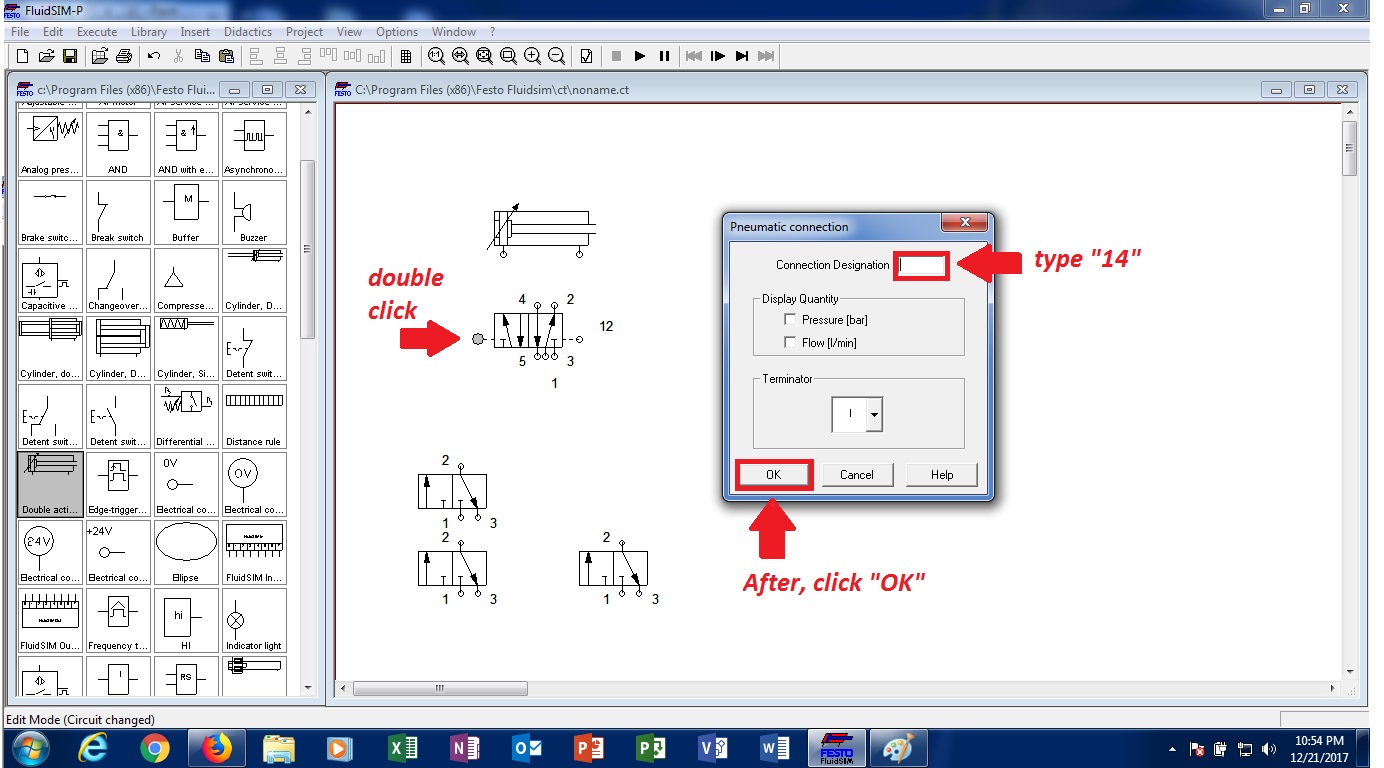
Task: Click the library panel vertical scrollbar thumb
Action: click(x=307, y=248)
